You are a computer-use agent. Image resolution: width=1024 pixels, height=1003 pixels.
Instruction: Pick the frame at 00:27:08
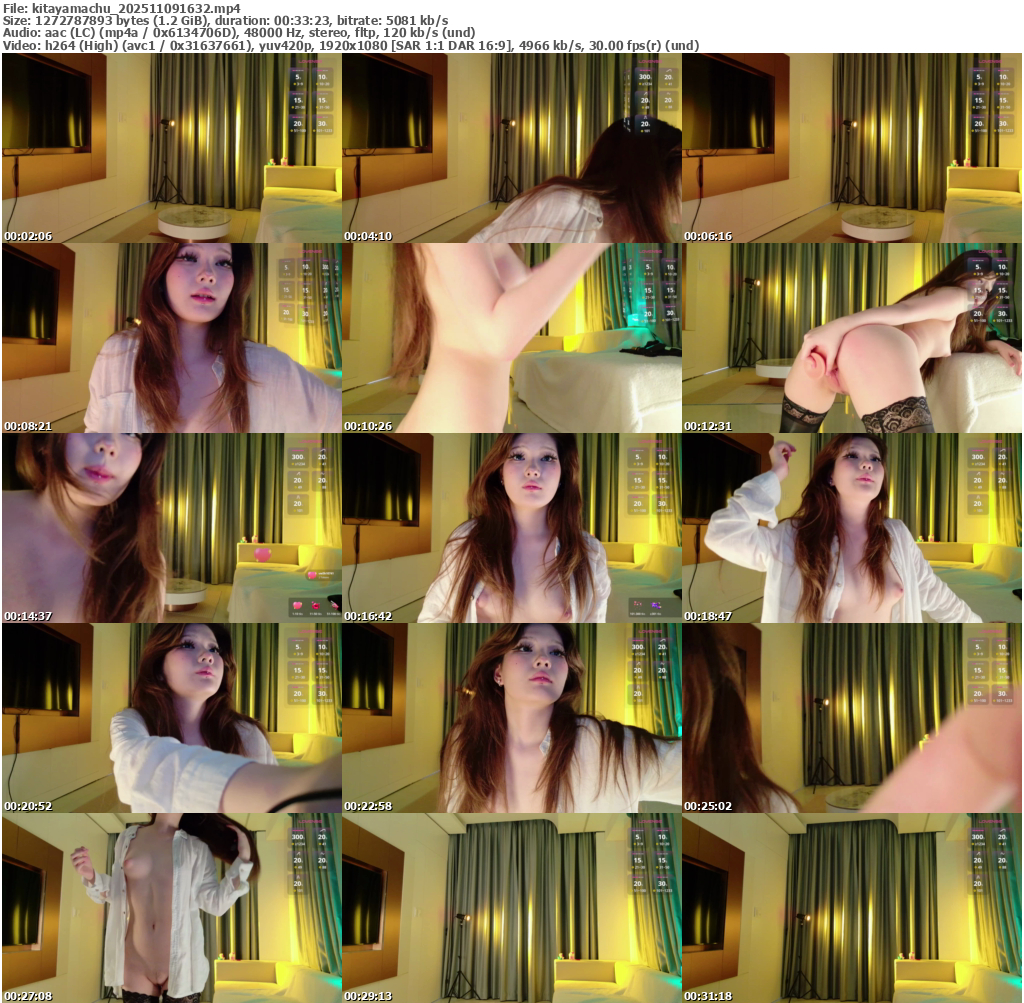172,908
